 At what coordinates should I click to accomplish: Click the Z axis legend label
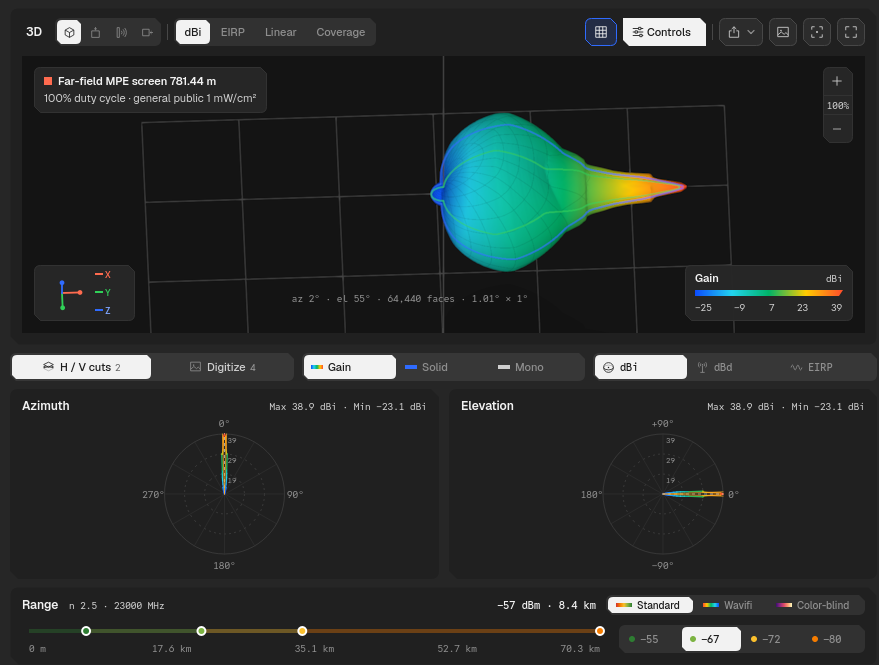(103, 310)
